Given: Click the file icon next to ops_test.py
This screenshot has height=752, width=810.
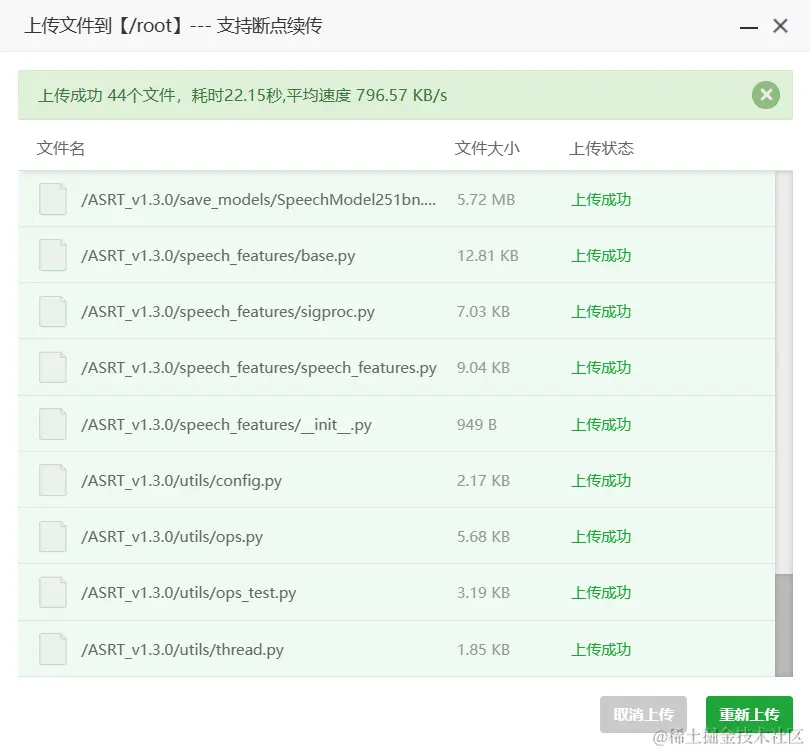Looking at the screenshot, I should coord(53,592).
